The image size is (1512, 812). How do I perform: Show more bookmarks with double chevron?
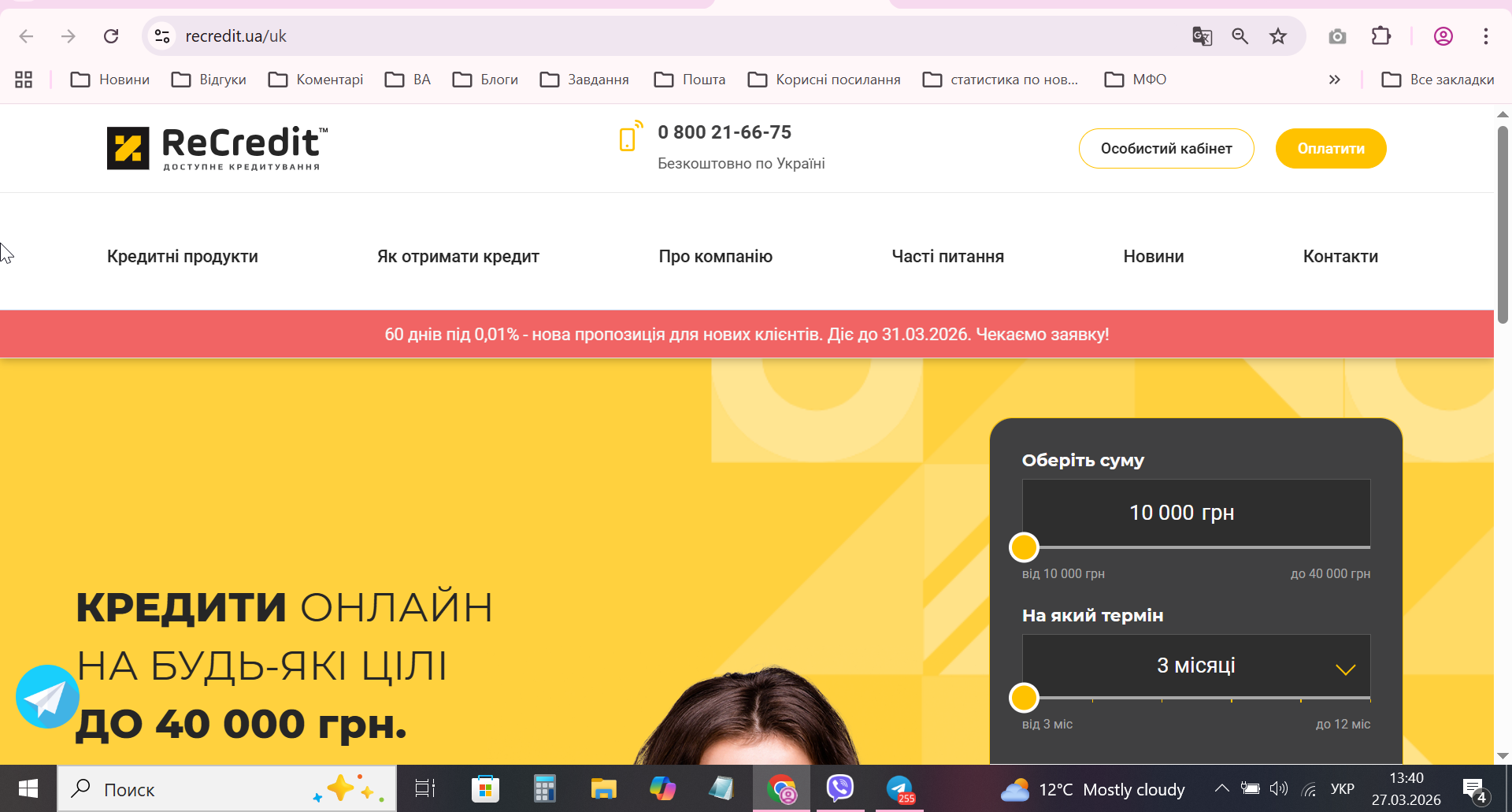pyautogui.click(x=1334, y=80)
